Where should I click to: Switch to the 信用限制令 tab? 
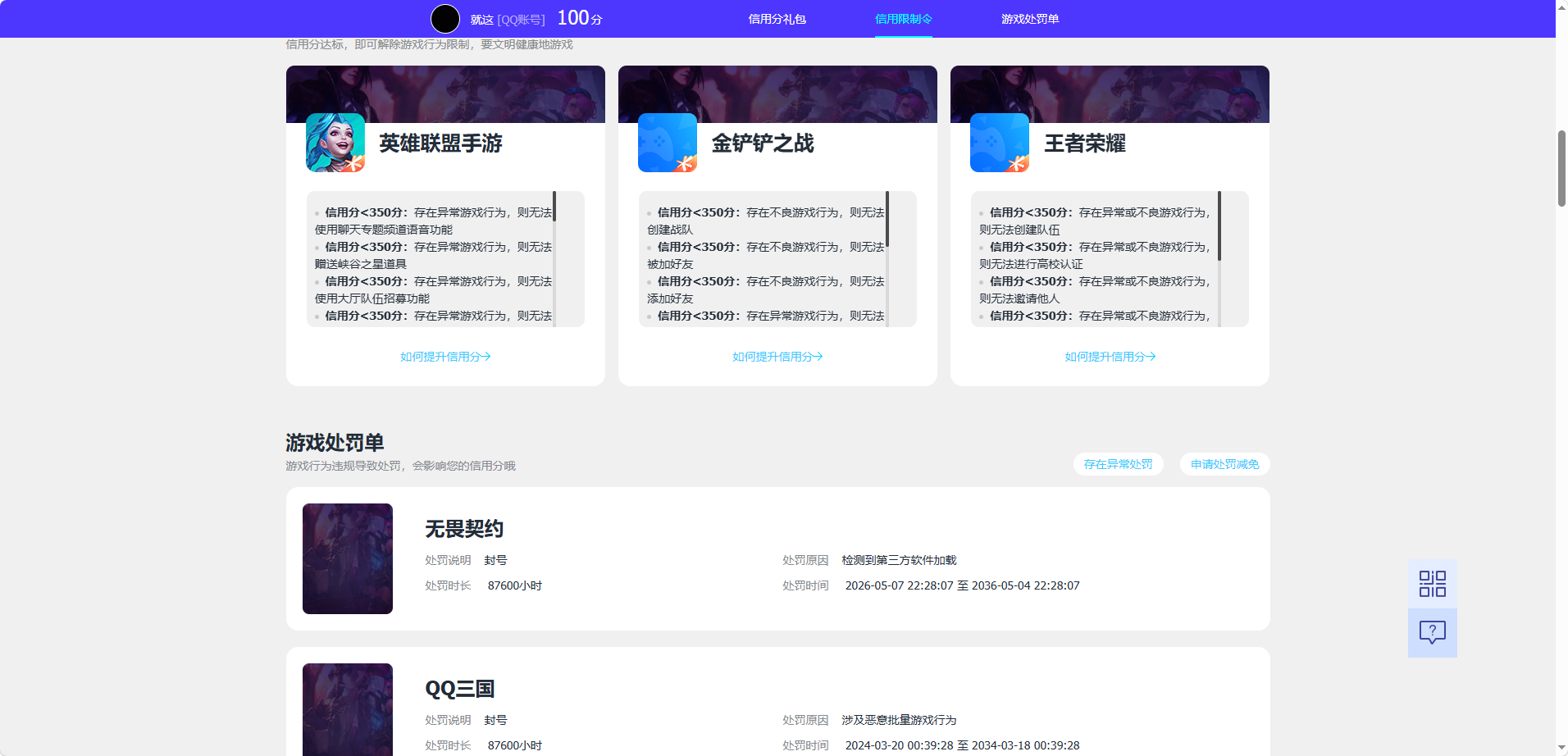point(904,19)
